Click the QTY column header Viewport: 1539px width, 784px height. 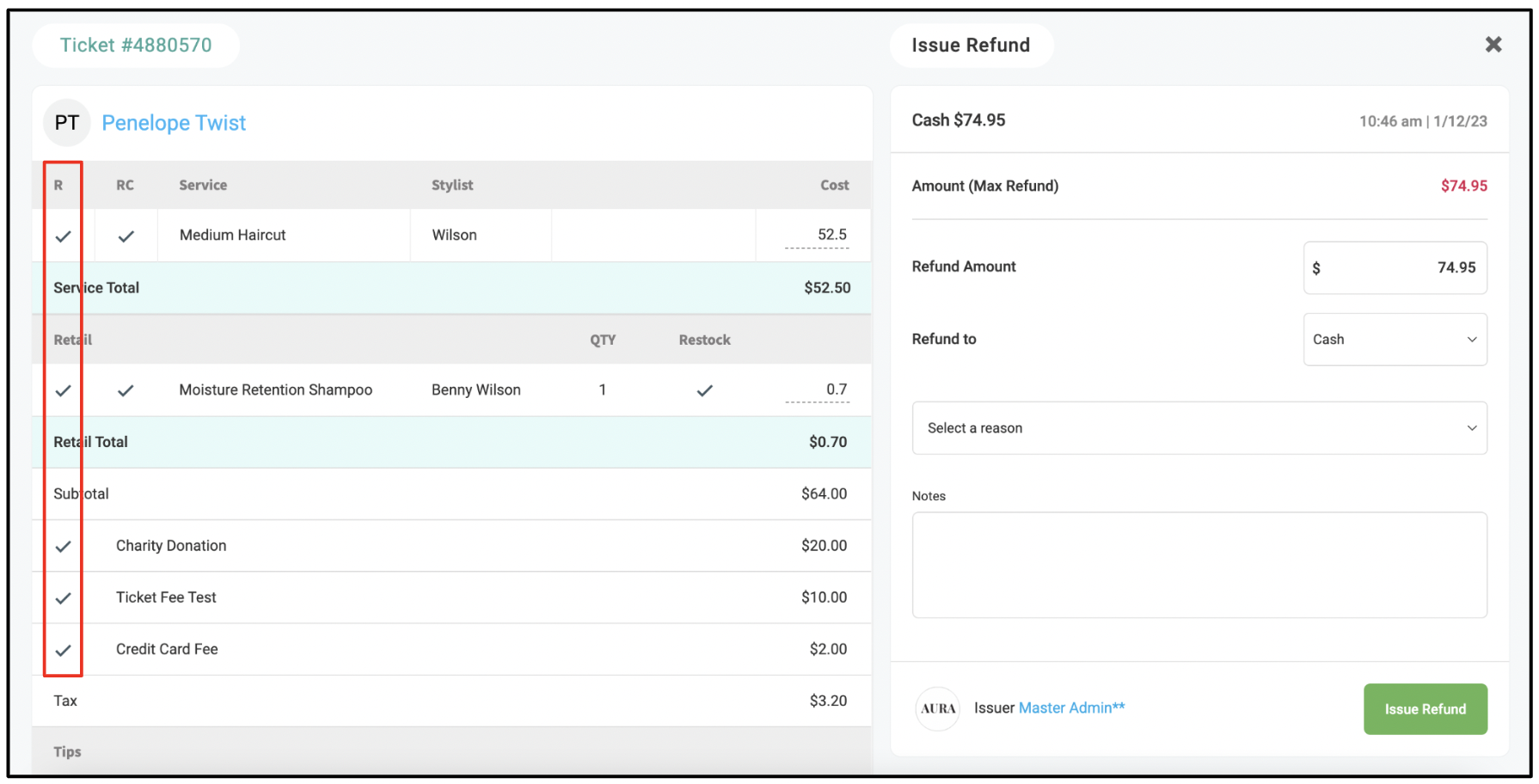[603, 340]
